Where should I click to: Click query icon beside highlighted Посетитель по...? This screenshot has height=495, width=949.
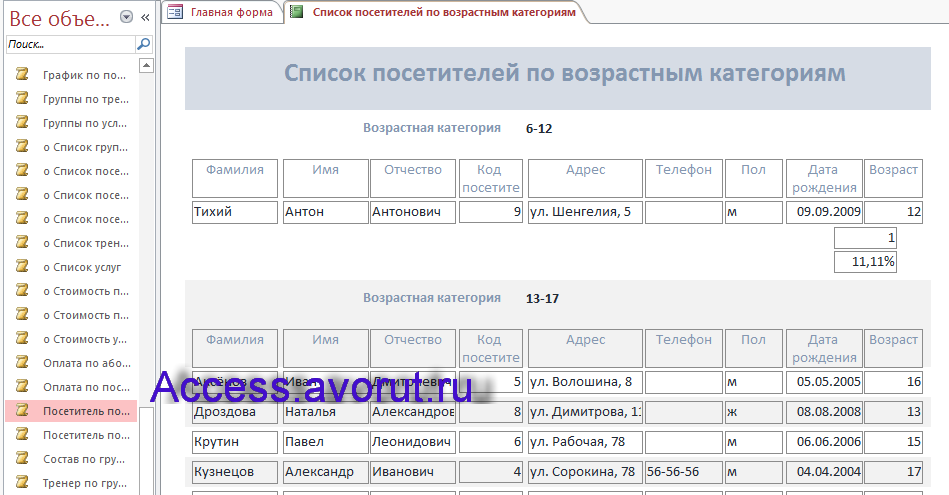coord(22,410)
